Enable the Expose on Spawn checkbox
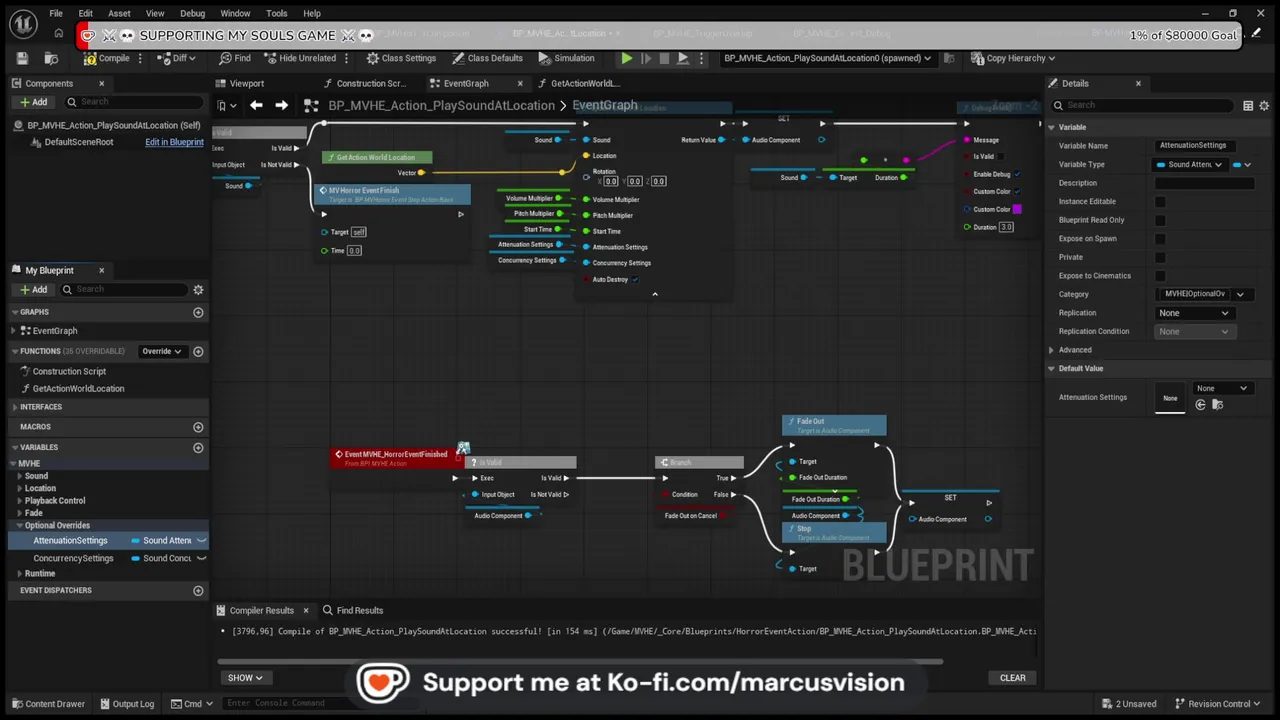 point(1160,238)
